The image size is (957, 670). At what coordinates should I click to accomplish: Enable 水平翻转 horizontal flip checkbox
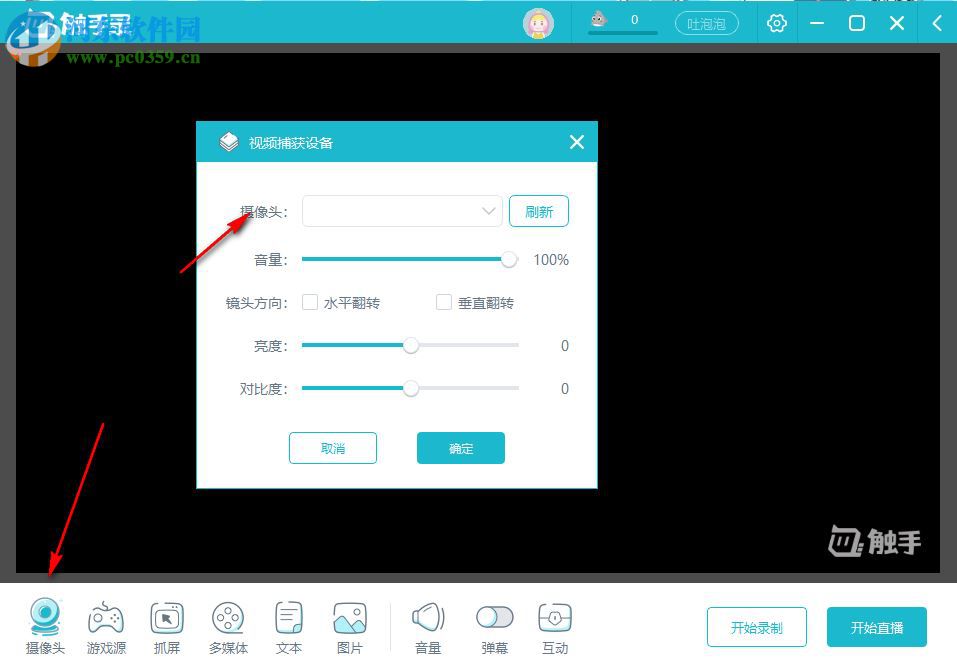pyautogui.click(x=310, y=302)
